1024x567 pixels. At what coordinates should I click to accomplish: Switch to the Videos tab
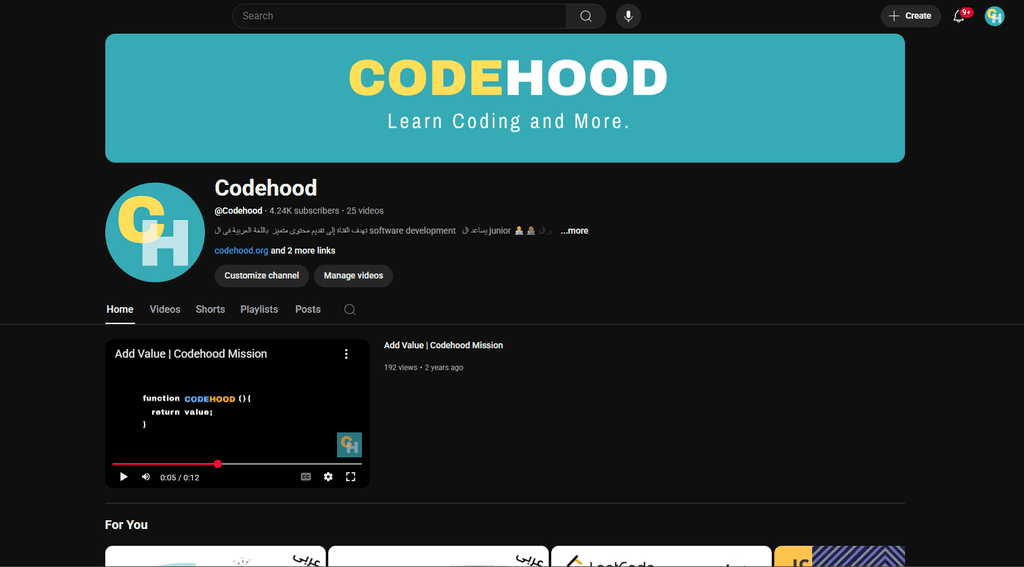(x=165, y=310)
